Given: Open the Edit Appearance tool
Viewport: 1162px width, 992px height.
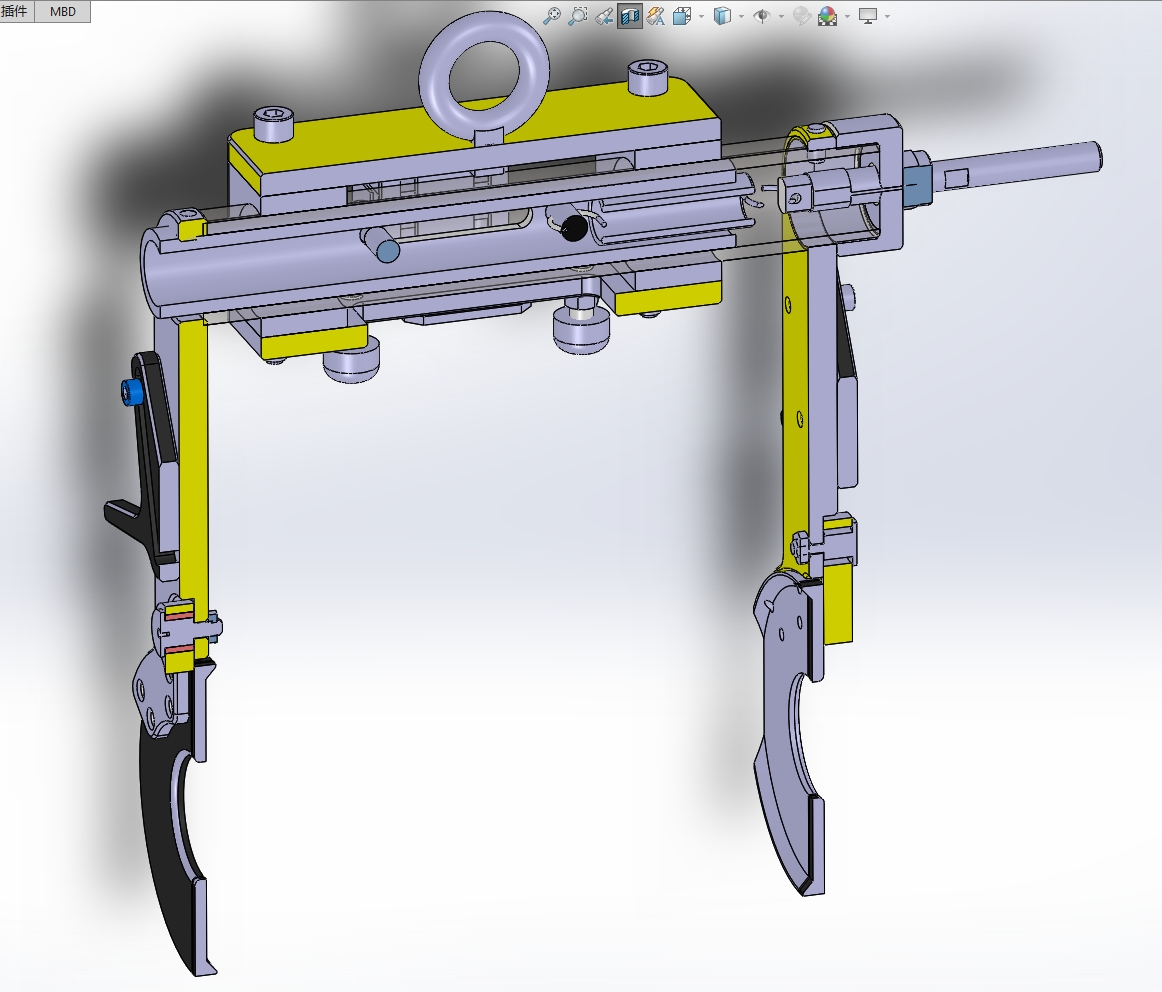Looking at the screenshot, I should (x=801, y=16).
